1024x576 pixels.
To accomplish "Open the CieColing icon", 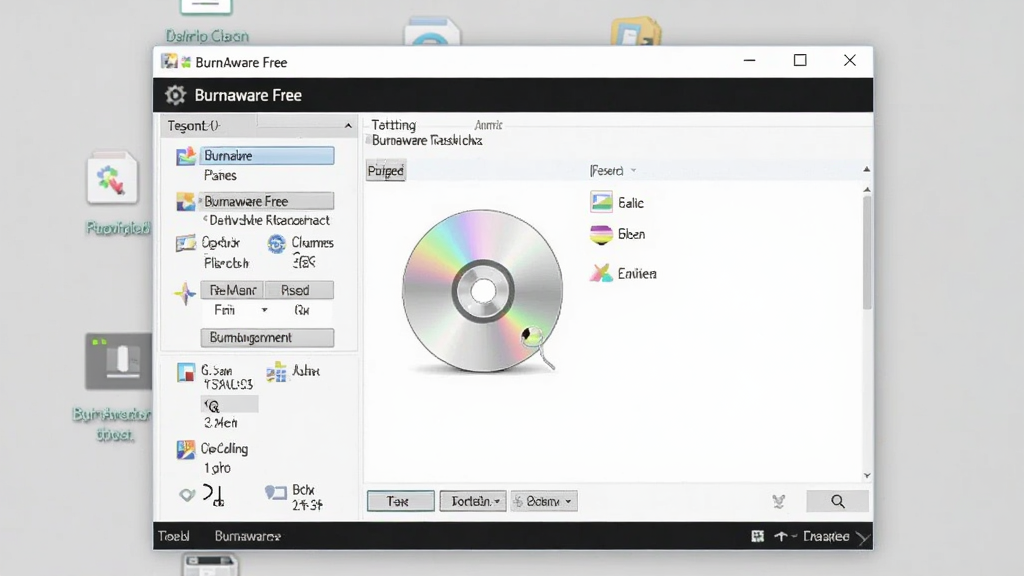I will (185, 449).
